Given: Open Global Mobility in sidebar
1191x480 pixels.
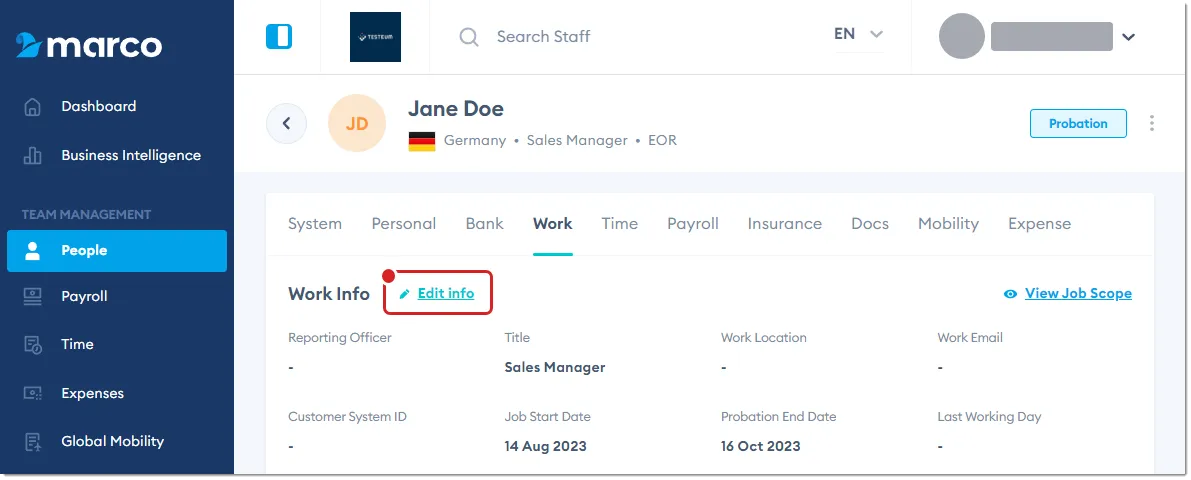Looking at the screenshot, I should click(112, 441).
